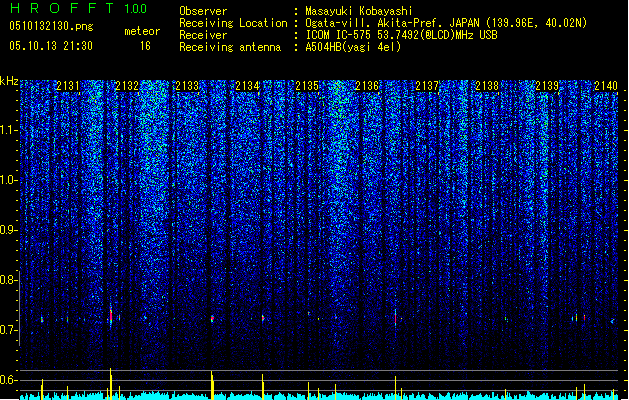This screenshot has width=629, height=400.
Task: Click the 2131 time marker
Action: pos(68,86)
